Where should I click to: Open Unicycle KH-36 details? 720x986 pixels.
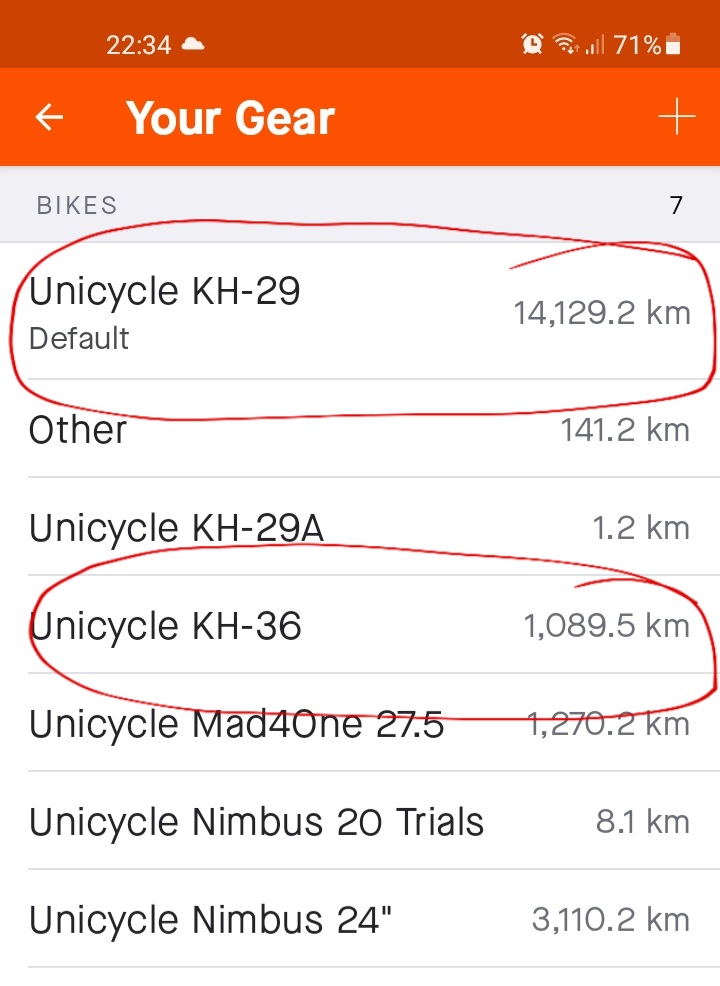point(165,626)
